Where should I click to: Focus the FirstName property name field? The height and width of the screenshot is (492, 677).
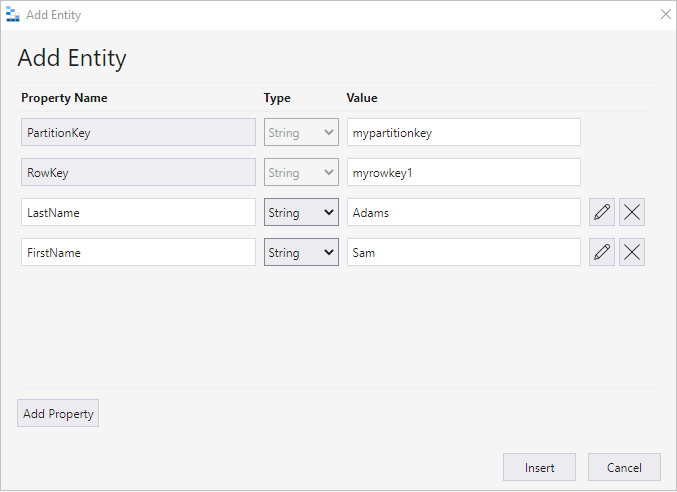138,253
